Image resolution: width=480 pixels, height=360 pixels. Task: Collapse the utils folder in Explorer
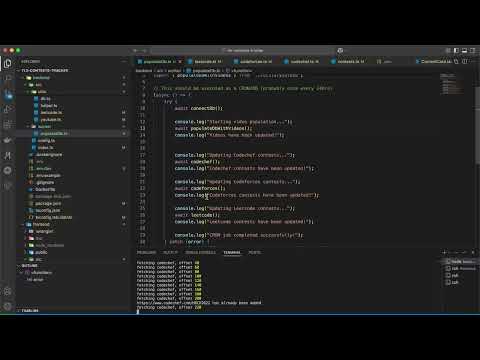click(42, 91)
